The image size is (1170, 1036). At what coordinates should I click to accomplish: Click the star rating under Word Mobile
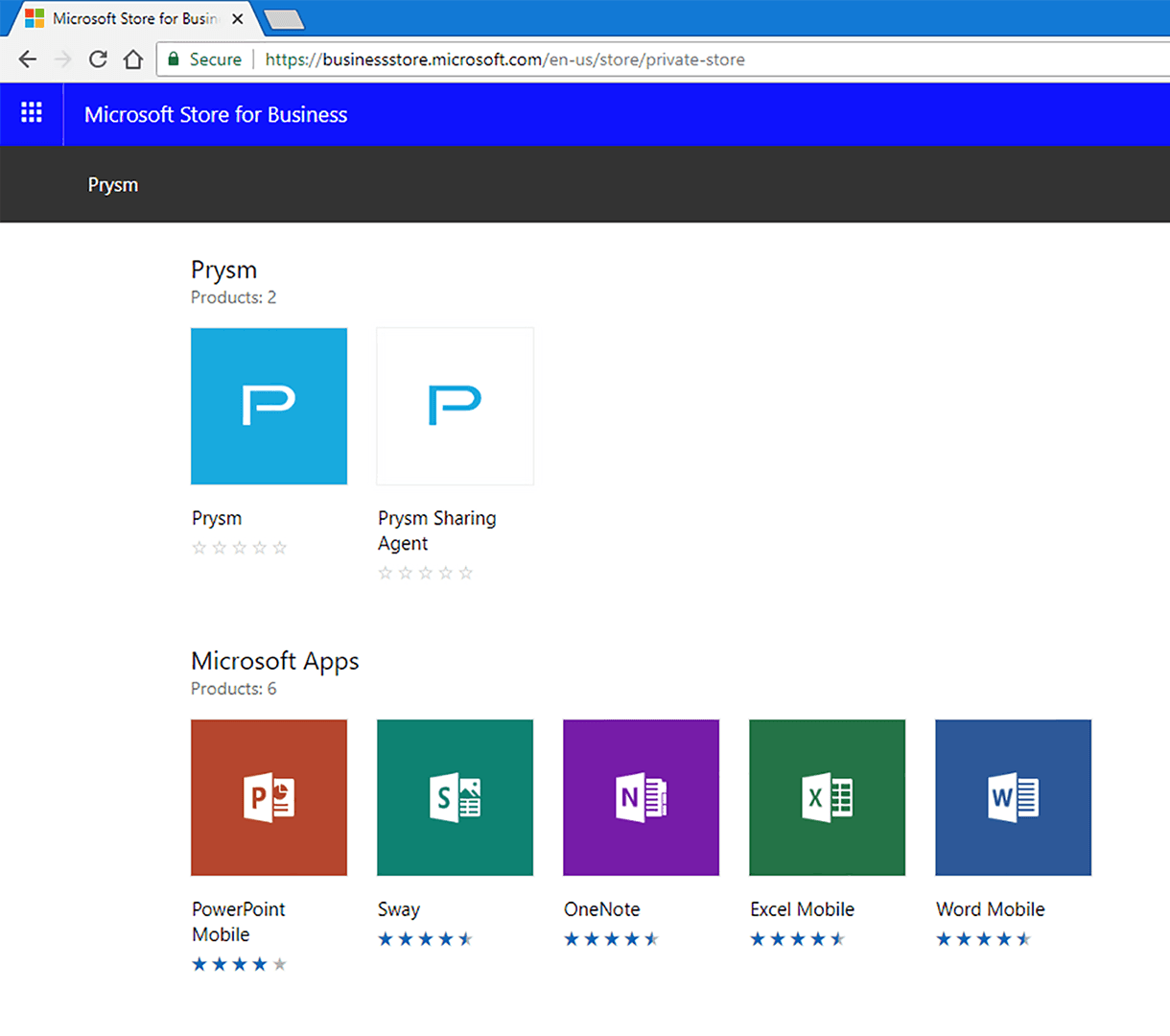click(x=983, y=939)
